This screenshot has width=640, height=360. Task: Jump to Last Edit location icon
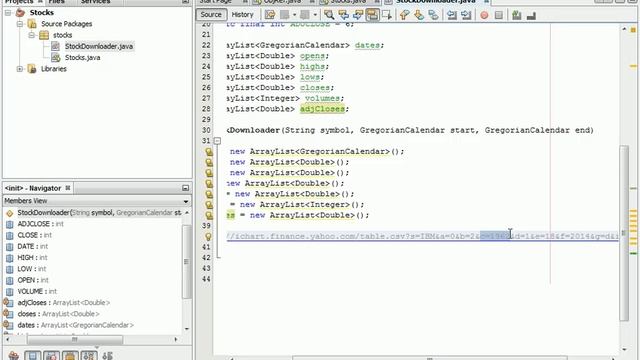click(270, 15)
